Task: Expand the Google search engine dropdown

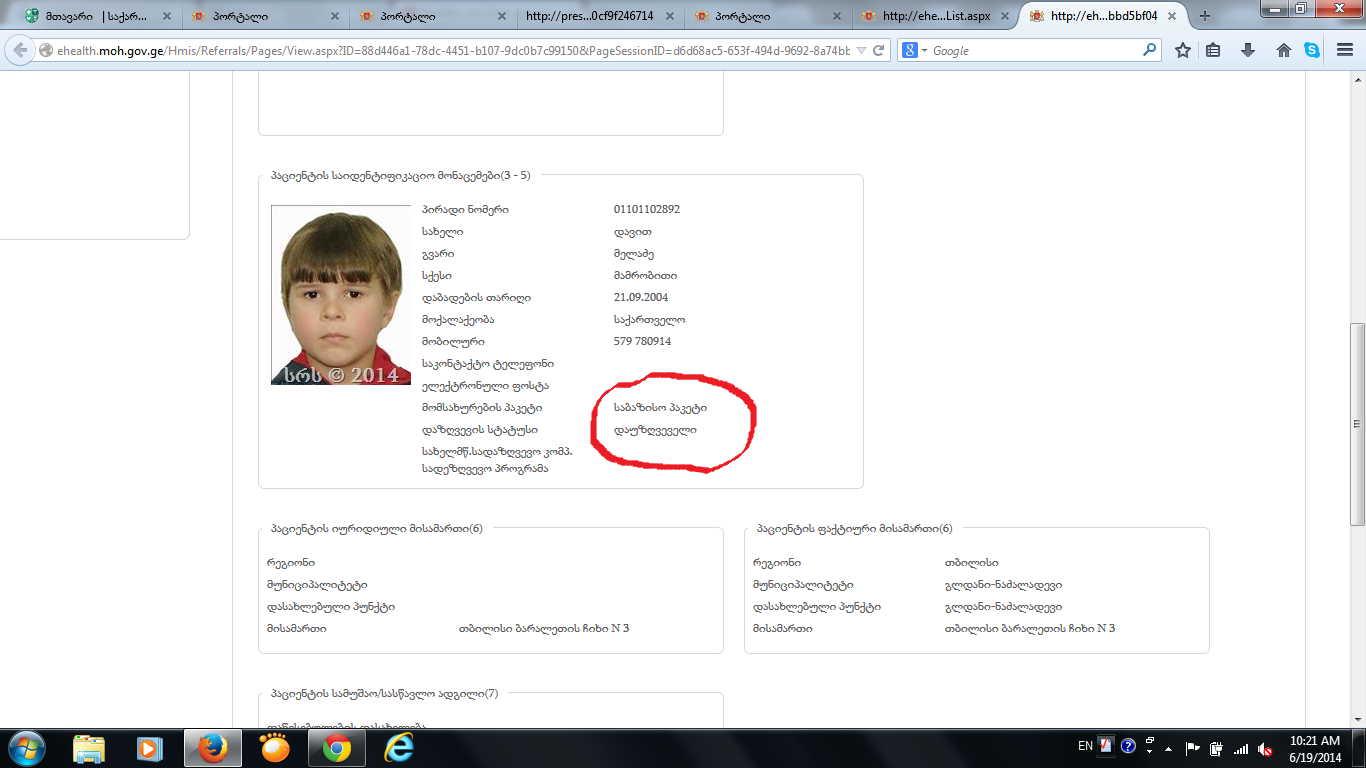Action: tap(916, 51)
